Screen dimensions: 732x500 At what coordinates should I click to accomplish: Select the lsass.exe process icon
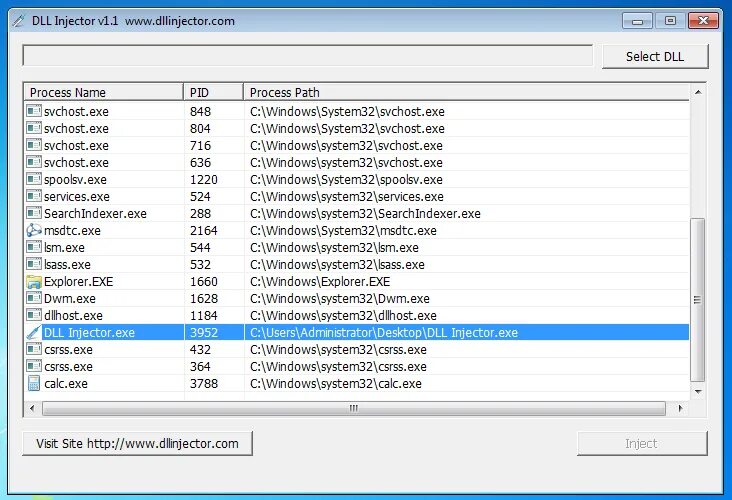tap(34, 264)
